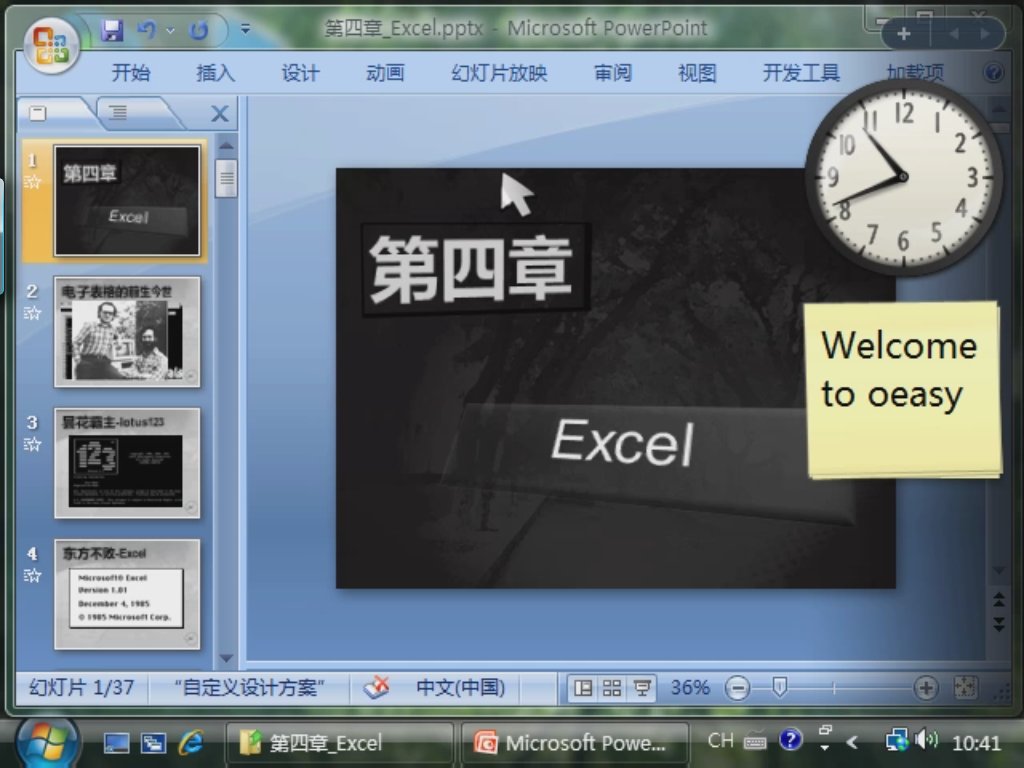This screenshot has width=1024, height=768.
Task: Select slide 3 thumbnail lotus123
Action: pyautogui.click(x=127, y=463)
